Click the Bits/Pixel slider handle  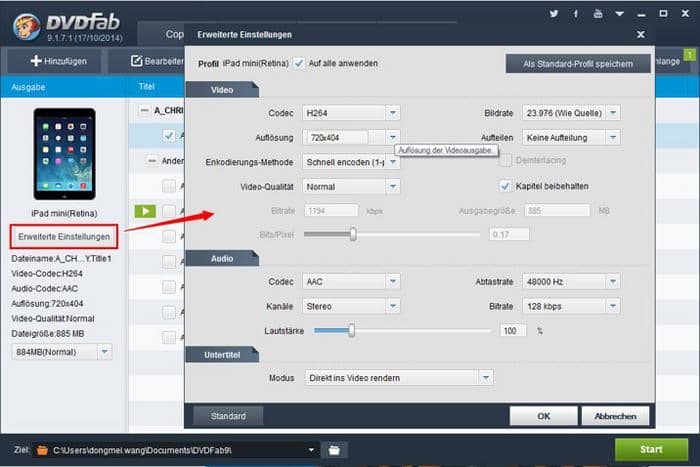(353, 234)
